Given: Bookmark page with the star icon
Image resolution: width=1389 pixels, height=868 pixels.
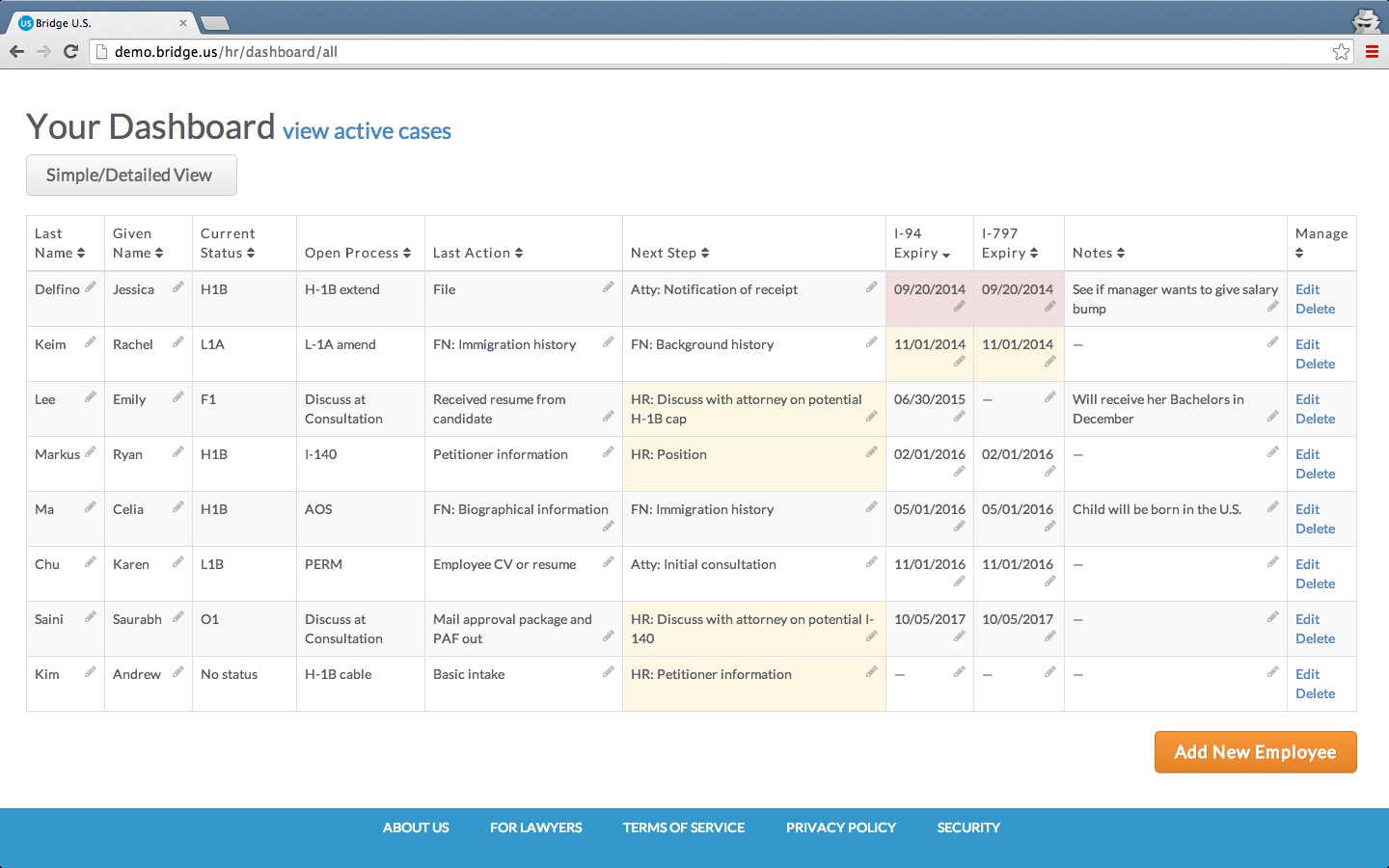Looking at the screenshot, I should coord(1341,52).
